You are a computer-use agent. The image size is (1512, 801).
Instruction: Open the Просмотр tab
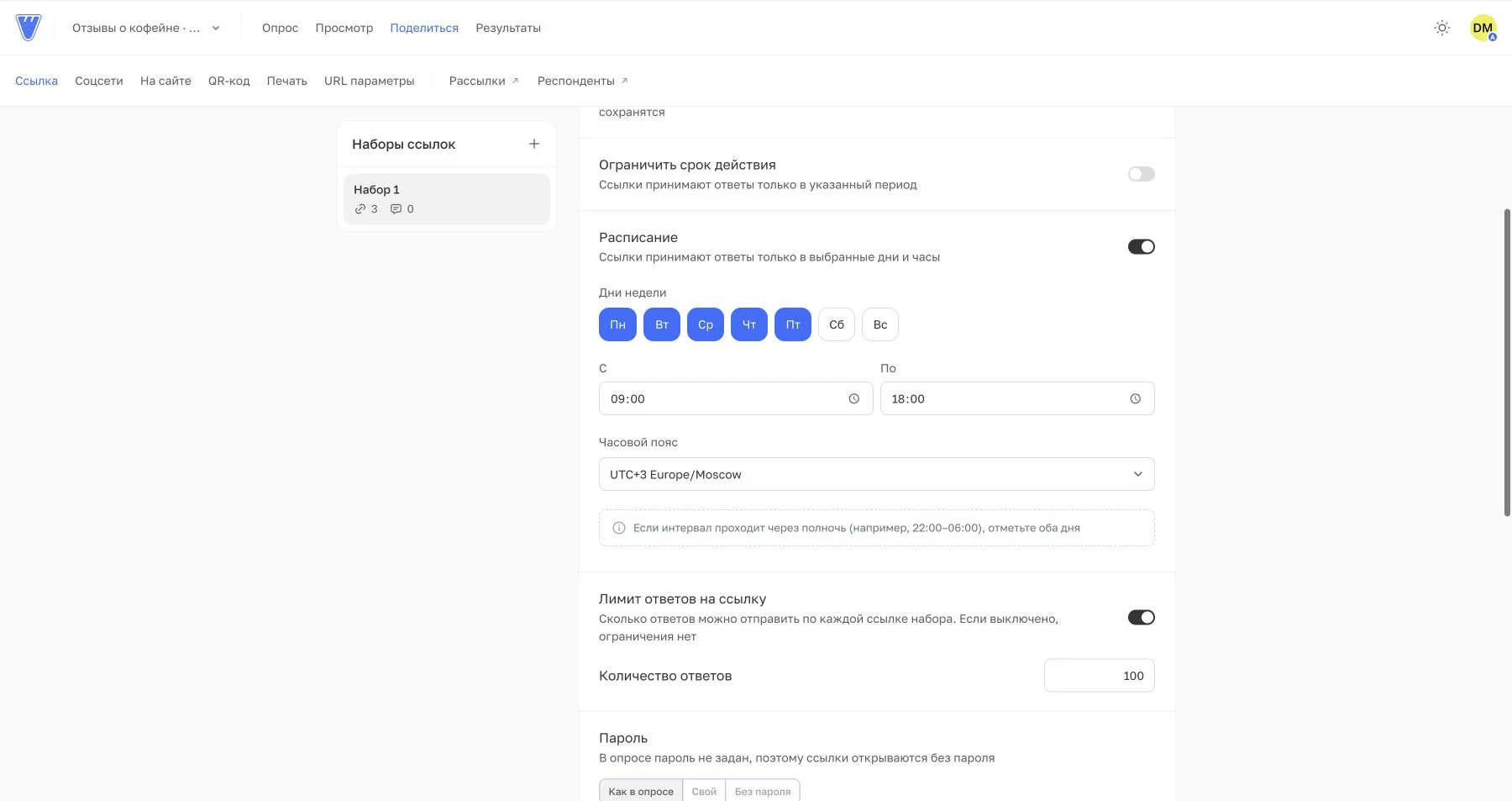[x=344, y=28]
